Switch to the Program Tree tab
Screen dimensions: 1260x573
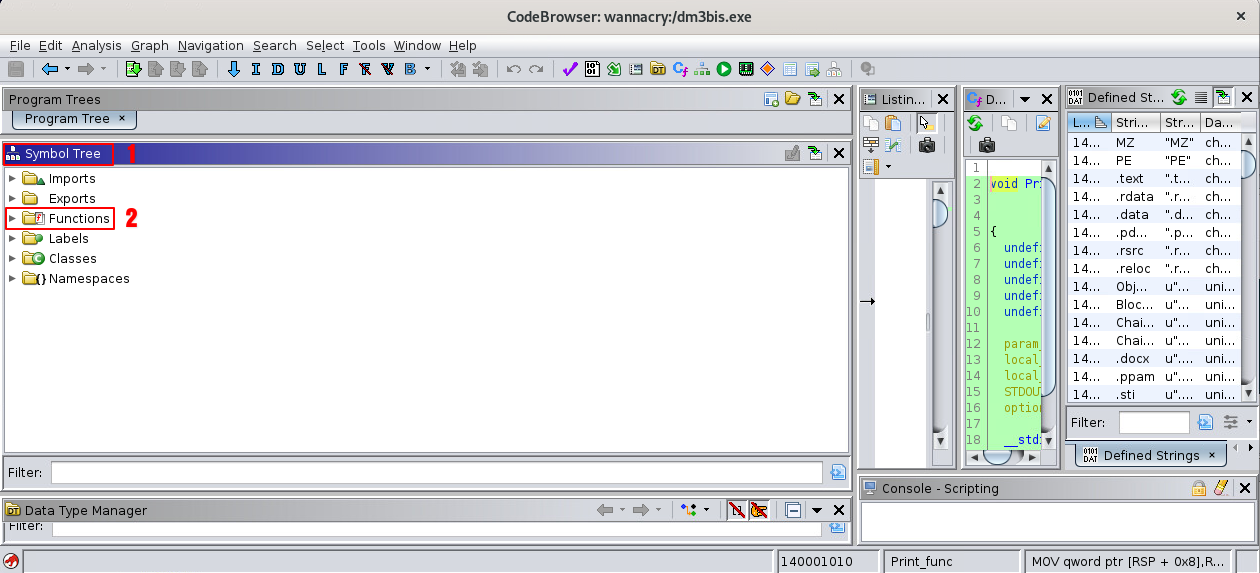67,118
